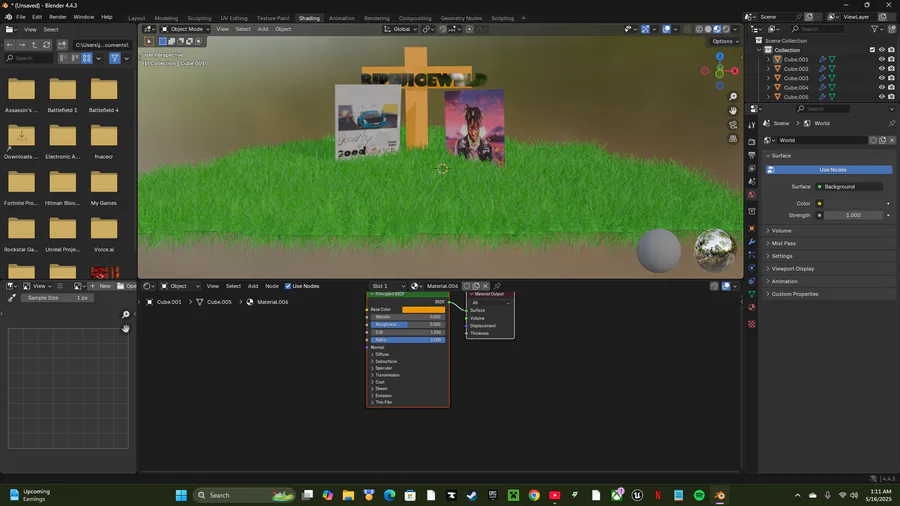Open the Scene properties tab

[752, 181]
